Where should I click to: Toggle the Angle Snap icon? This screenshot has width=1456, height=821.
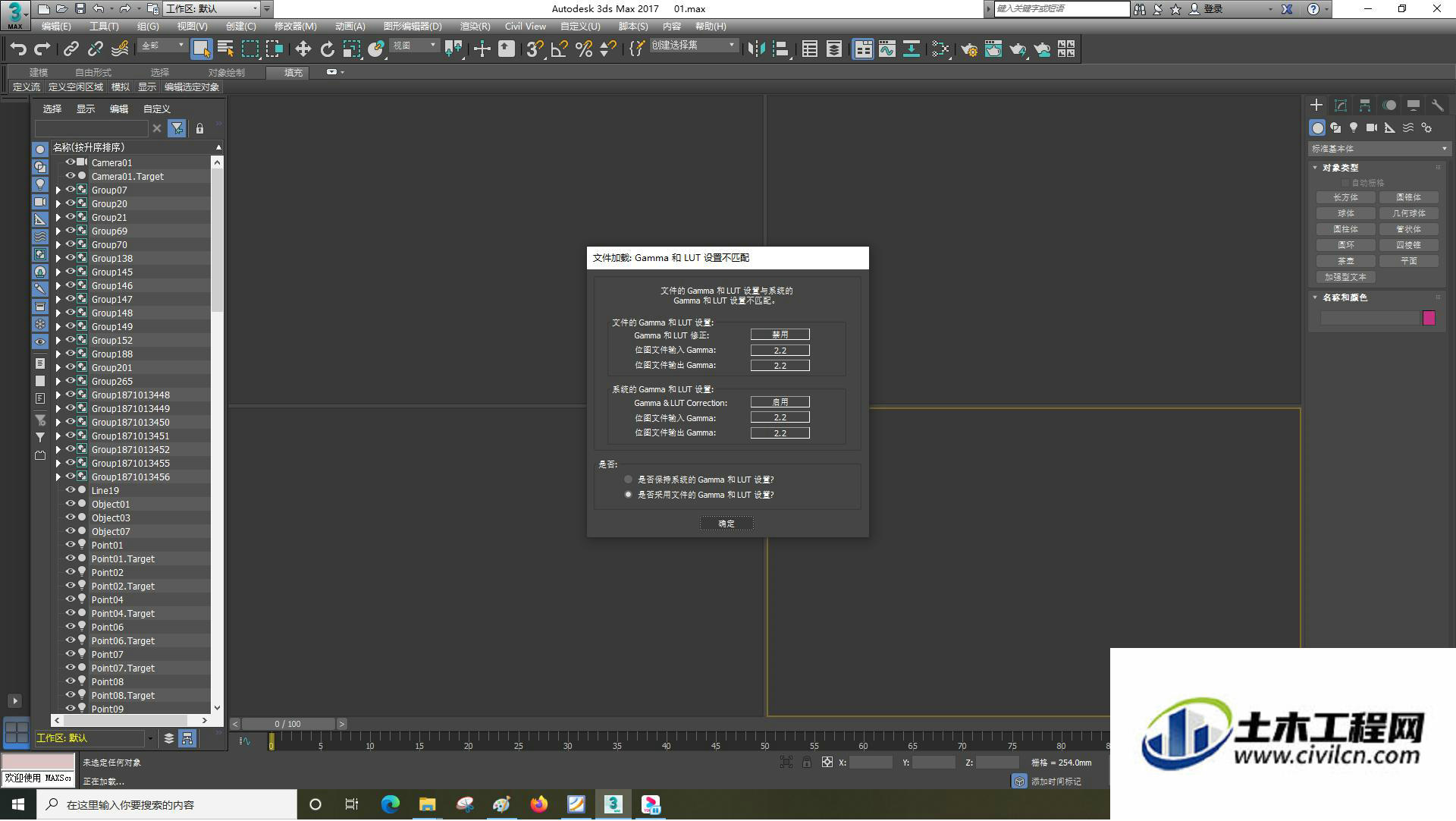560,49
